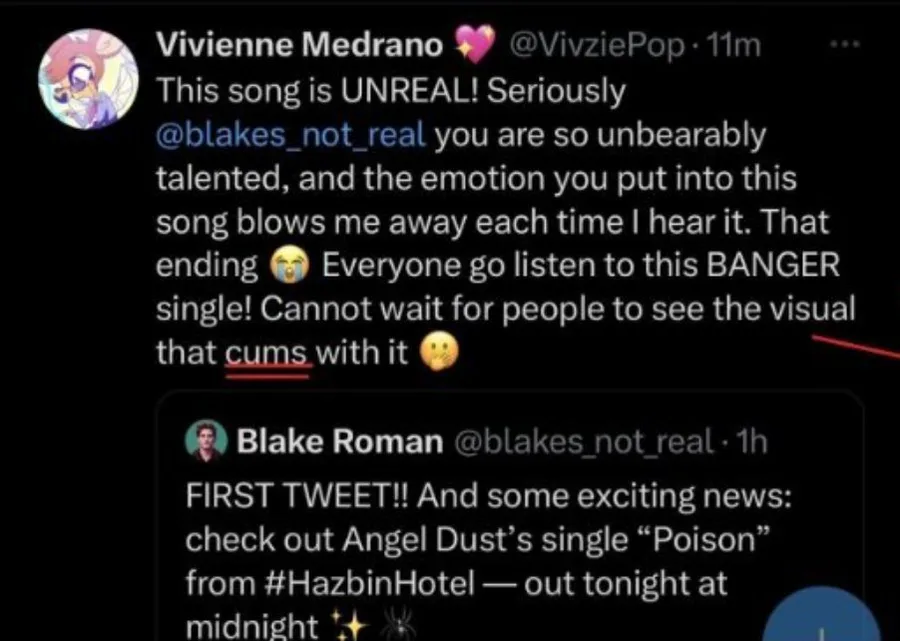
Task: Open the three-dot more options menu
Action: coord(845,47)
